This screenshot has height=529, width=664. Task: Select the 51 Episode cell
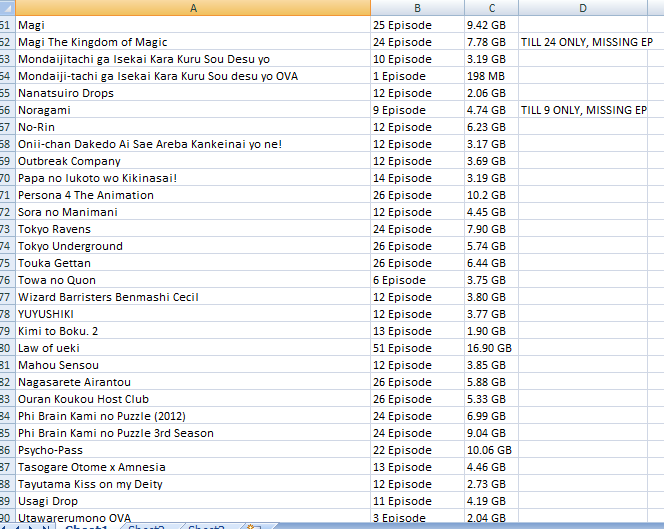tap(418, 348)
